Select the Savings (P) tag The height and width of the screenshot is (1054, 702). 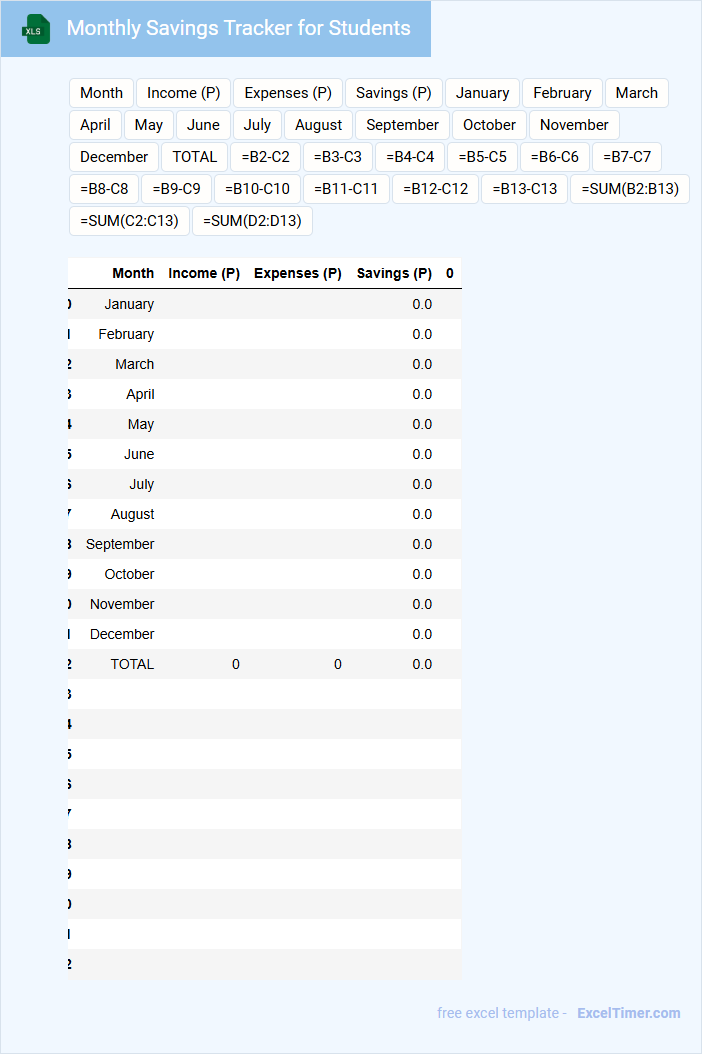(393, 93)
